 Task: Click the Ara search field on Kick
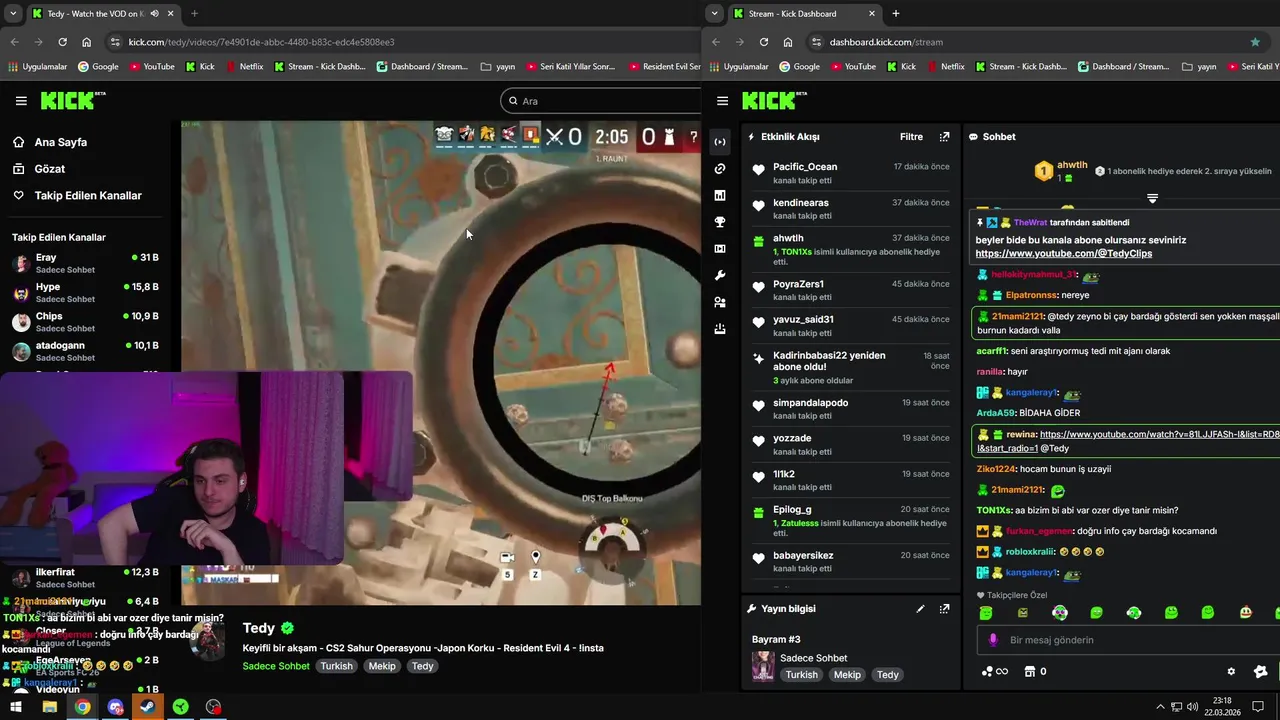pyautogui.click(x=602, y=101)
